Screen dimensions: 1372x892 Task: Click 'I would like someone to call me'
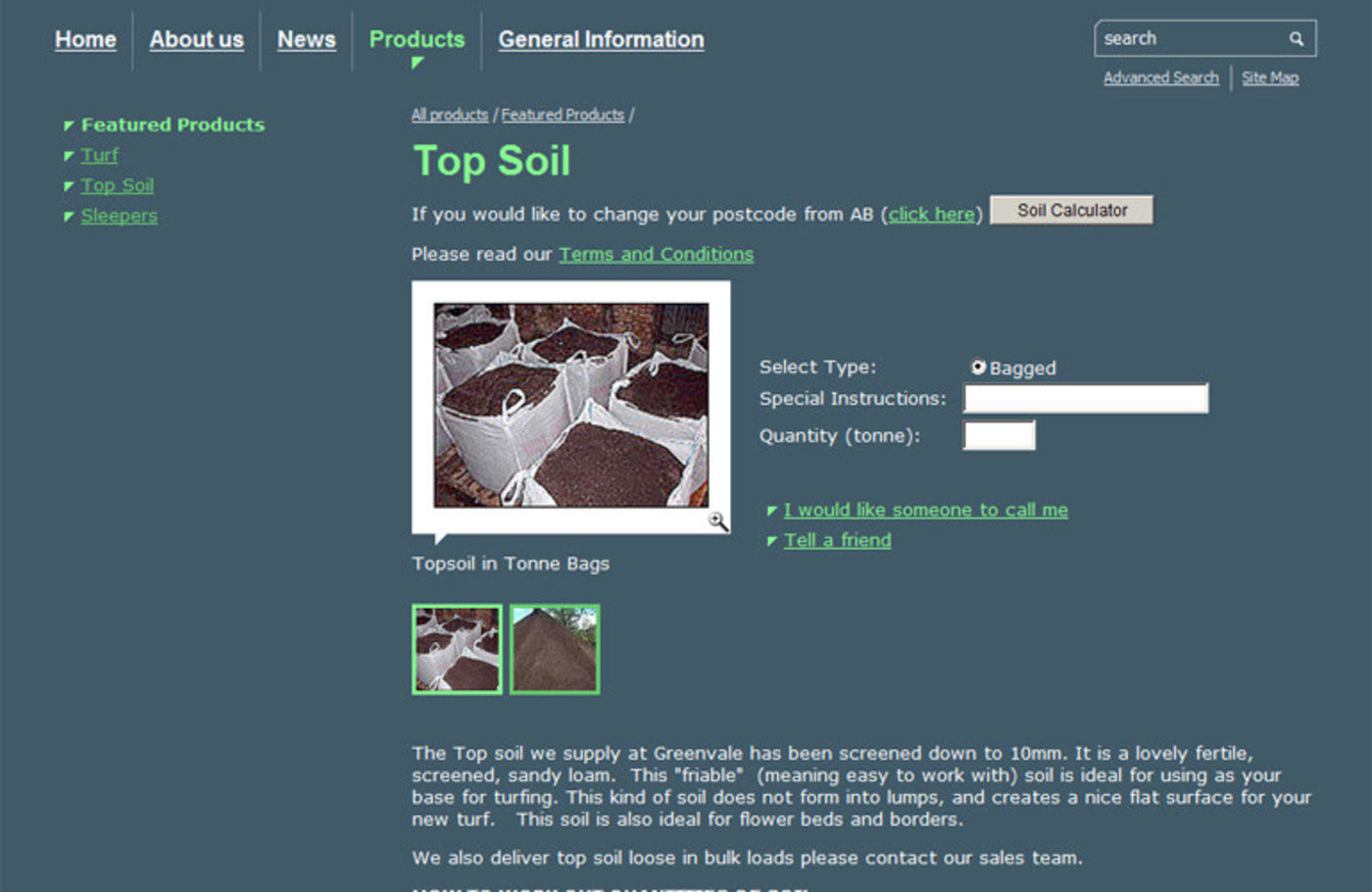point(925,511)
